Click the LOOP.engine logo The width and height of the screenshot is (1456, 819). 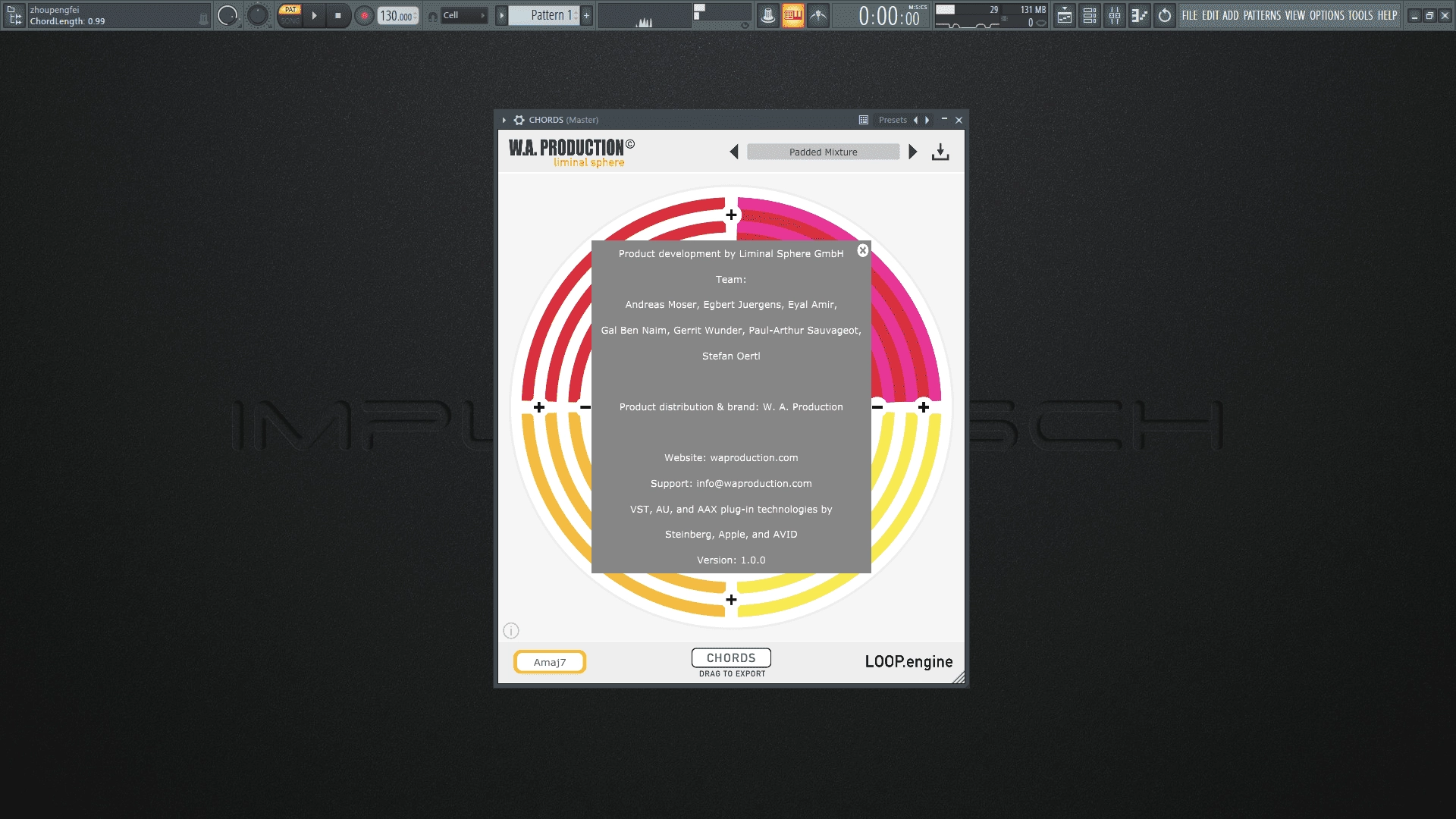[908, 661]
